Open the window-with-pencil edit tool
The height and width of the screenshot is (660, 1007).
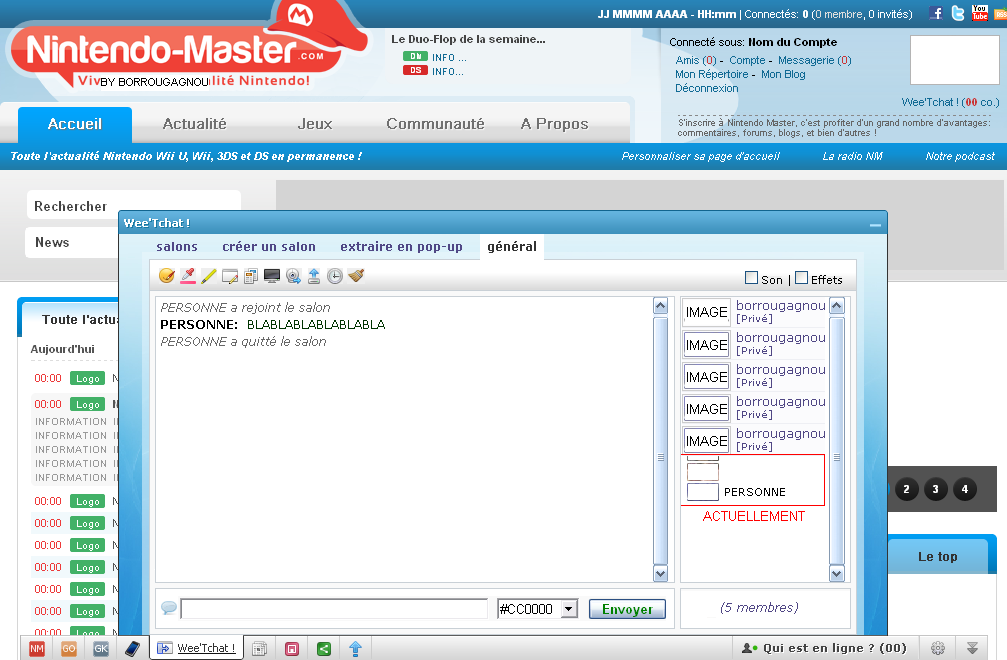(x=230, y=276)
